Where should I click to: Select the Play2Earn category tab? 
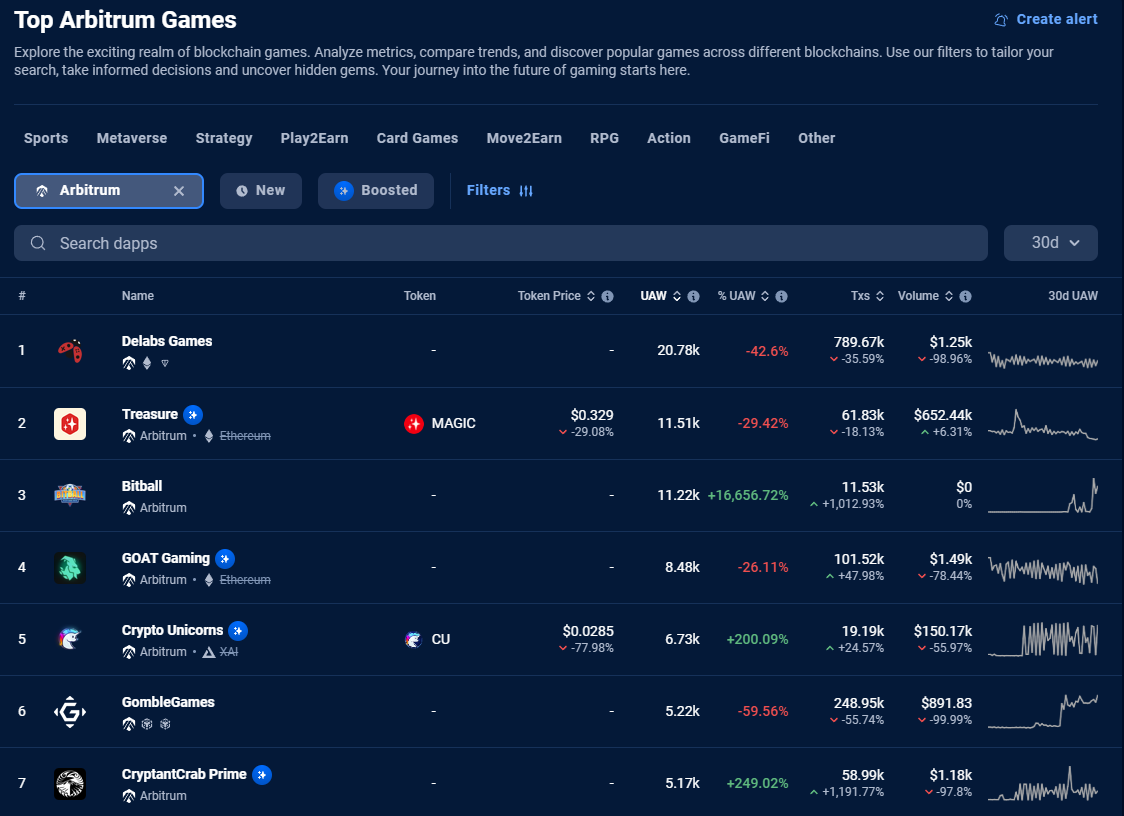314,138
